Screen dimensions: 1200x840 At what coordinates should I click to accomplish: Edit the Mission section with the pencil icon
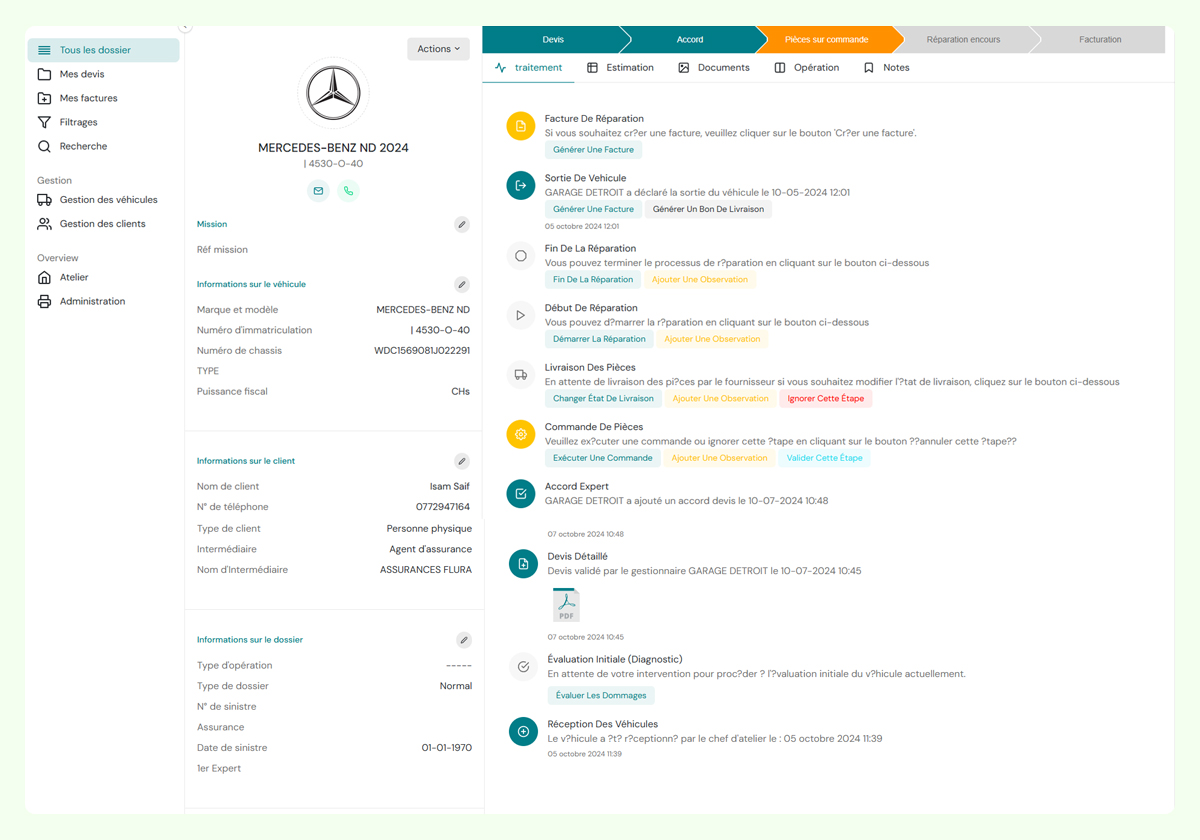point(462,225)
